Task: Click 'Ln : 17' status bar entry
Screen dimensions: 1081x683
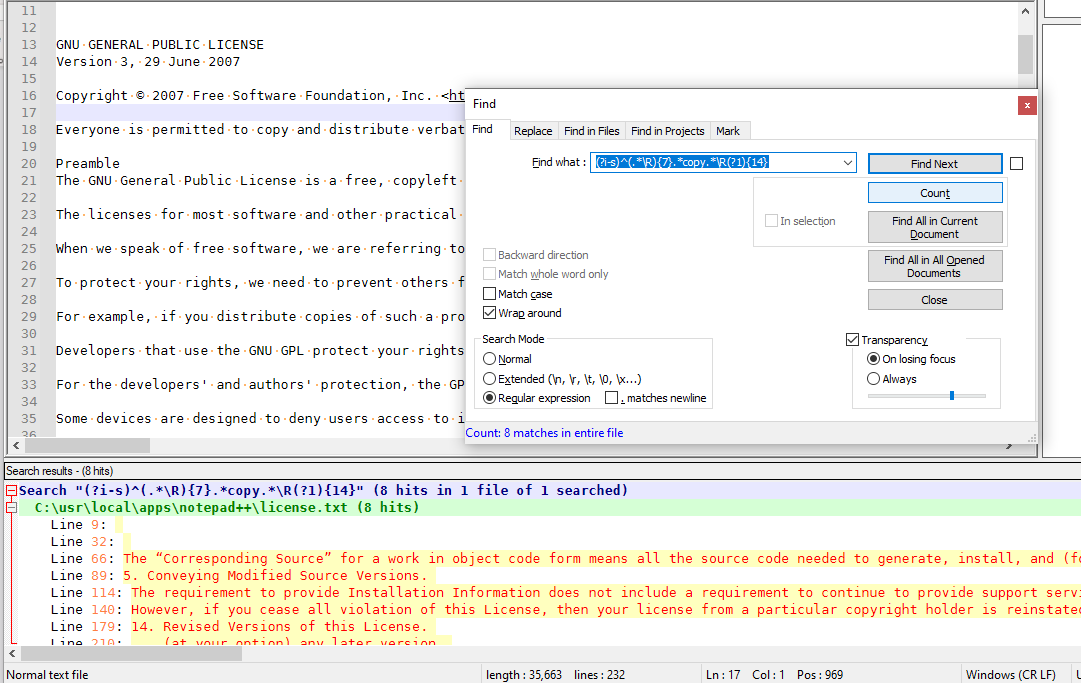Action: 723,675
